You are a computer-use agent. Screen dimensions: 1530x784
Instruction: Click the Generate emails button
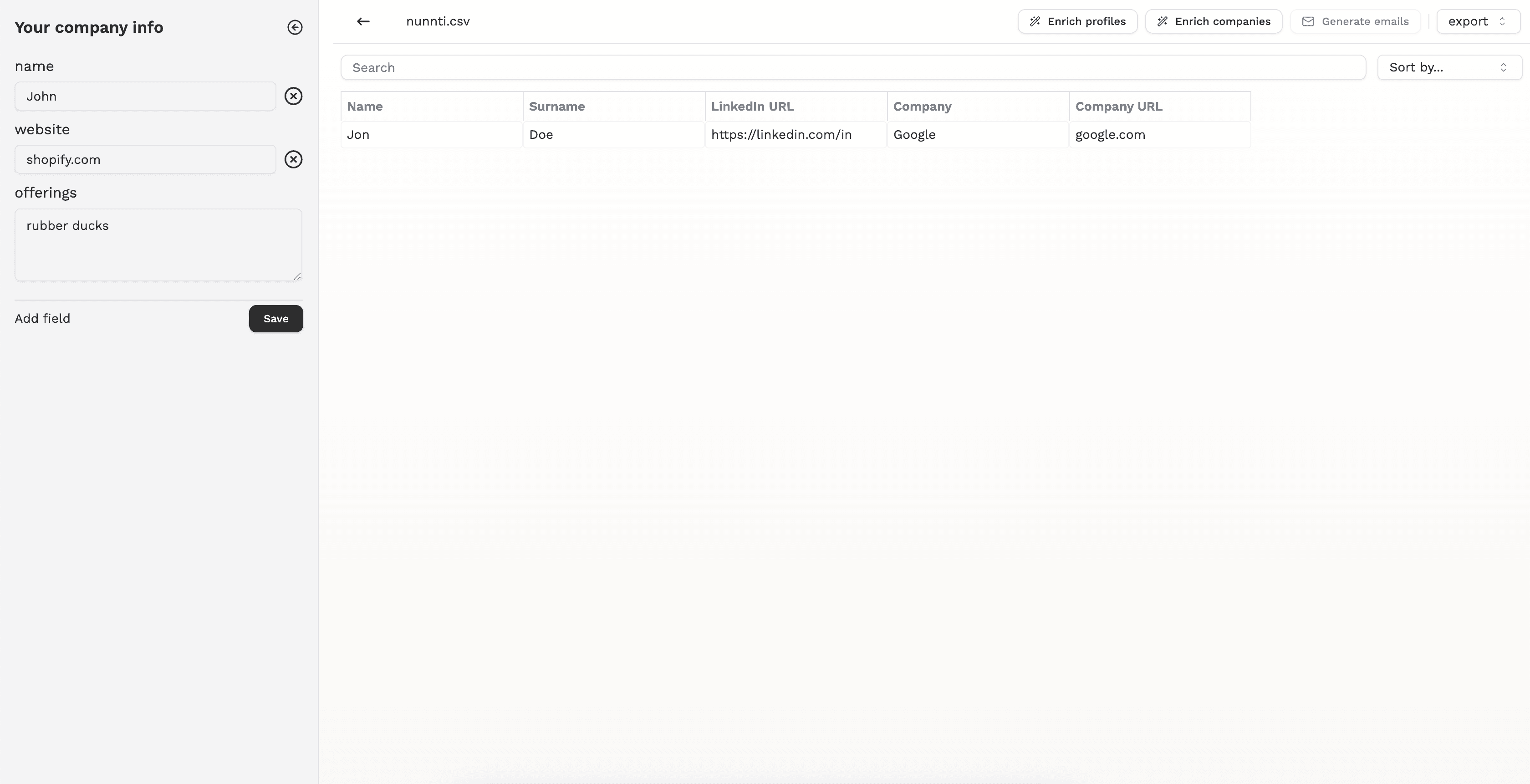[x=1356, y=21]
